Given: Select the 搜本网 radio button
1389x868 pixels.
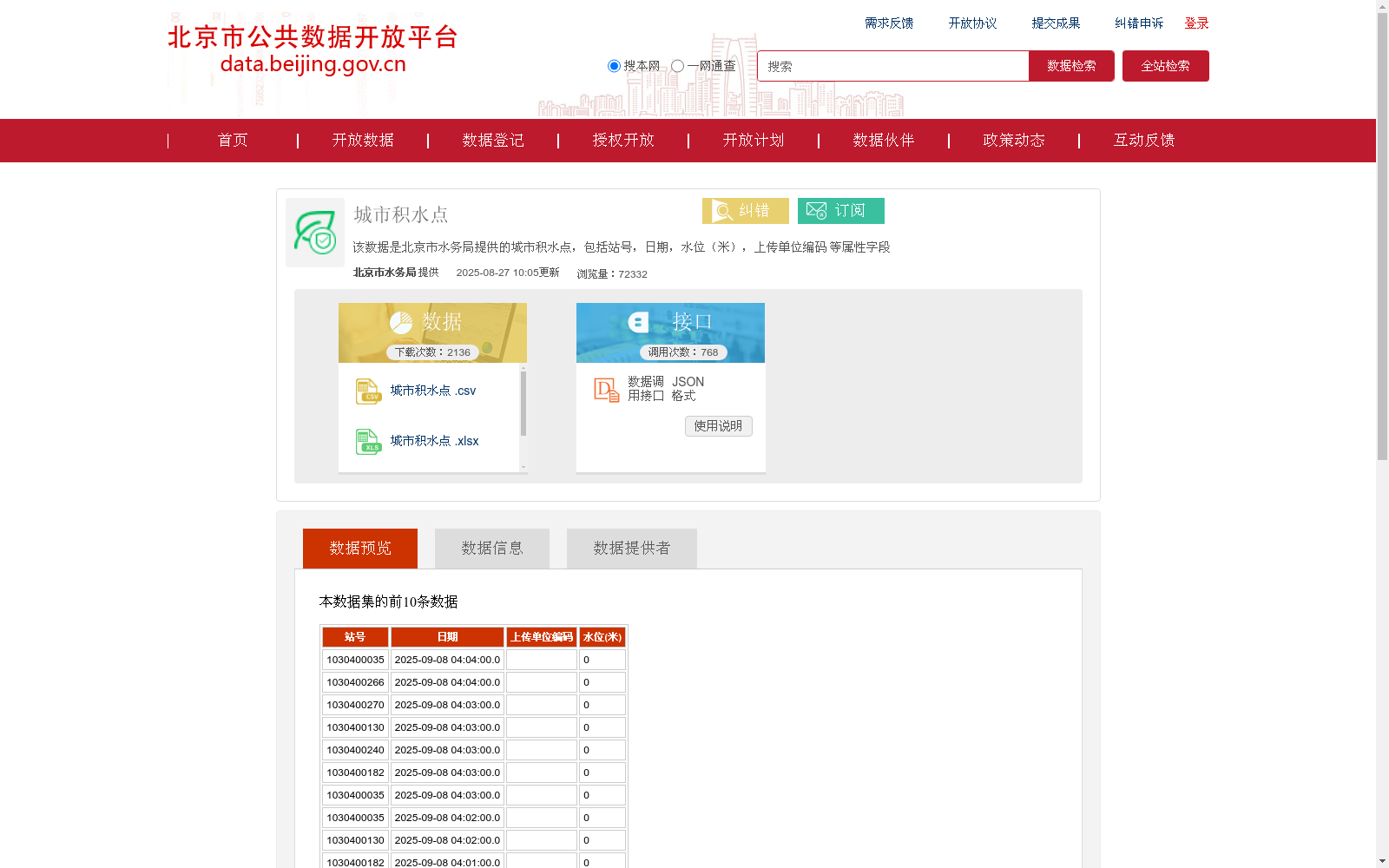Looking at the screenshot, I should coord(614,66).
